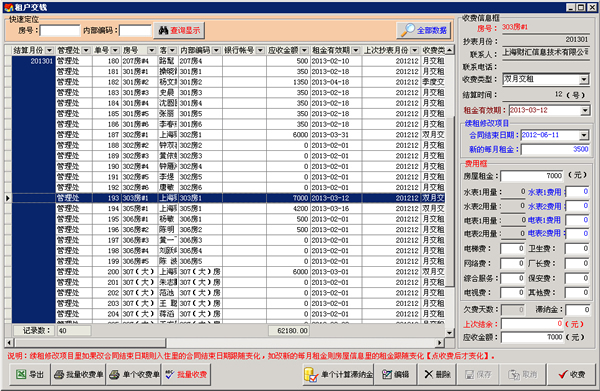Select row 182 with amount 1350
This screenshot has width=600, height=391.
[x=228, y=82]
